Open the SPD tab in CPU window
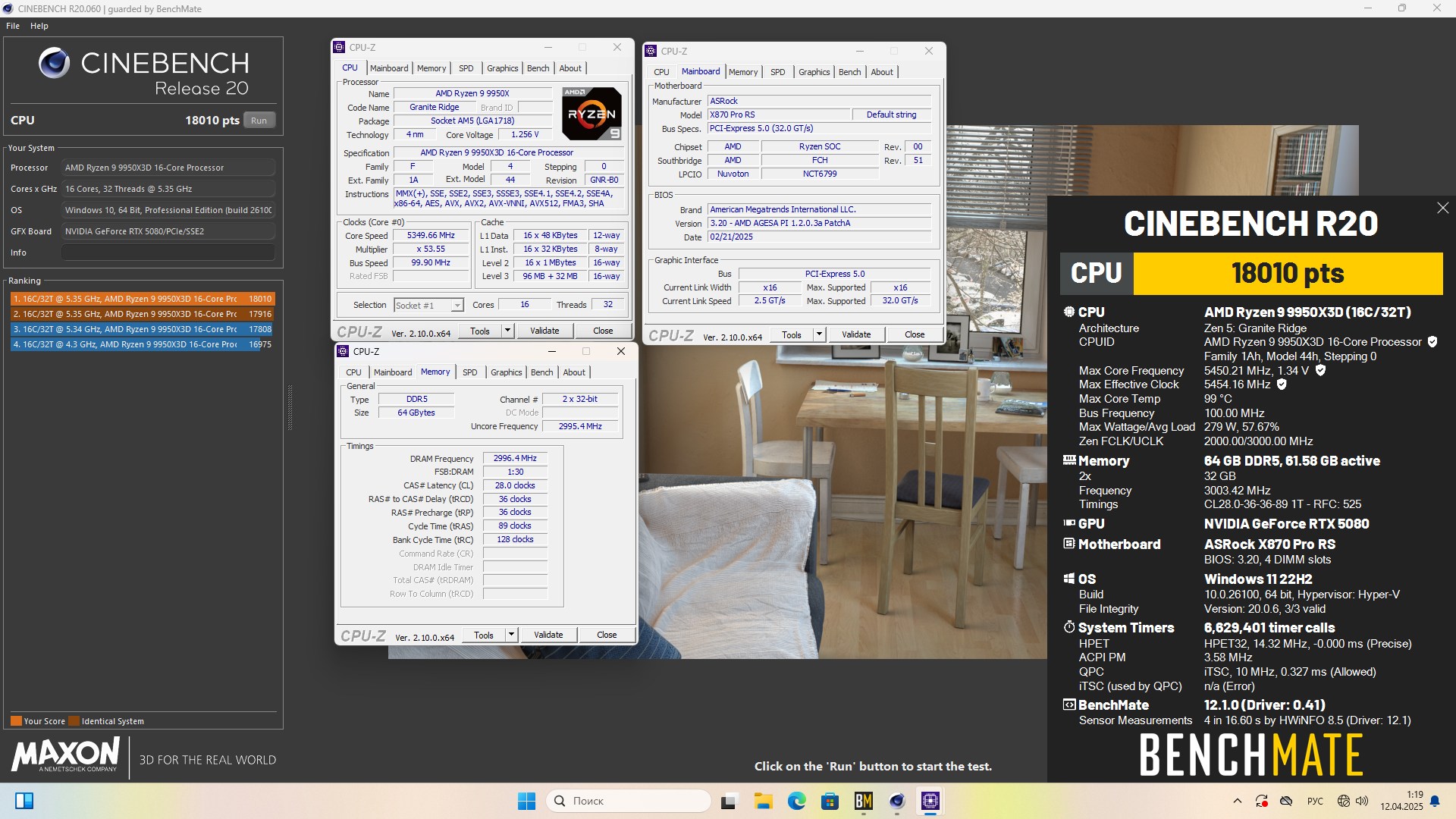Image resolution: width=1456 pixels, height=819 pixels. point(466,68)
